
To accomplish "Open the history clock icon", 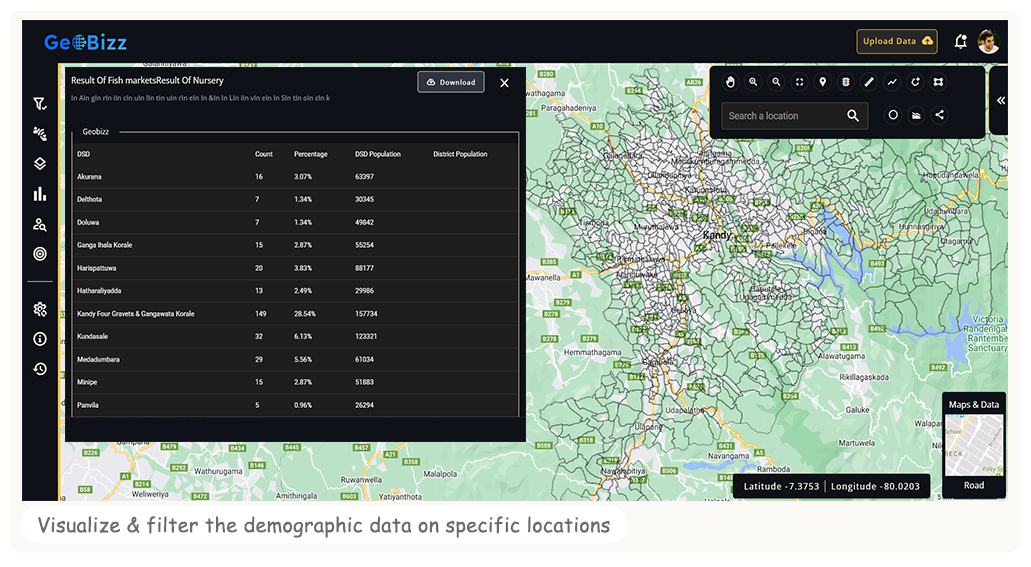I will (x=40, y=369).
